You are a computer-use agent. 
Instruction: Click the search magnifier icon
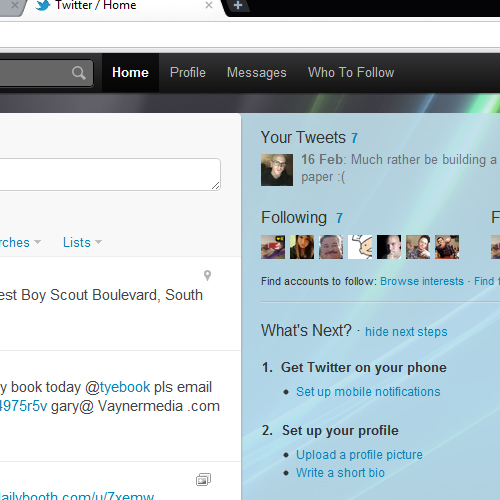pos(79,73)
